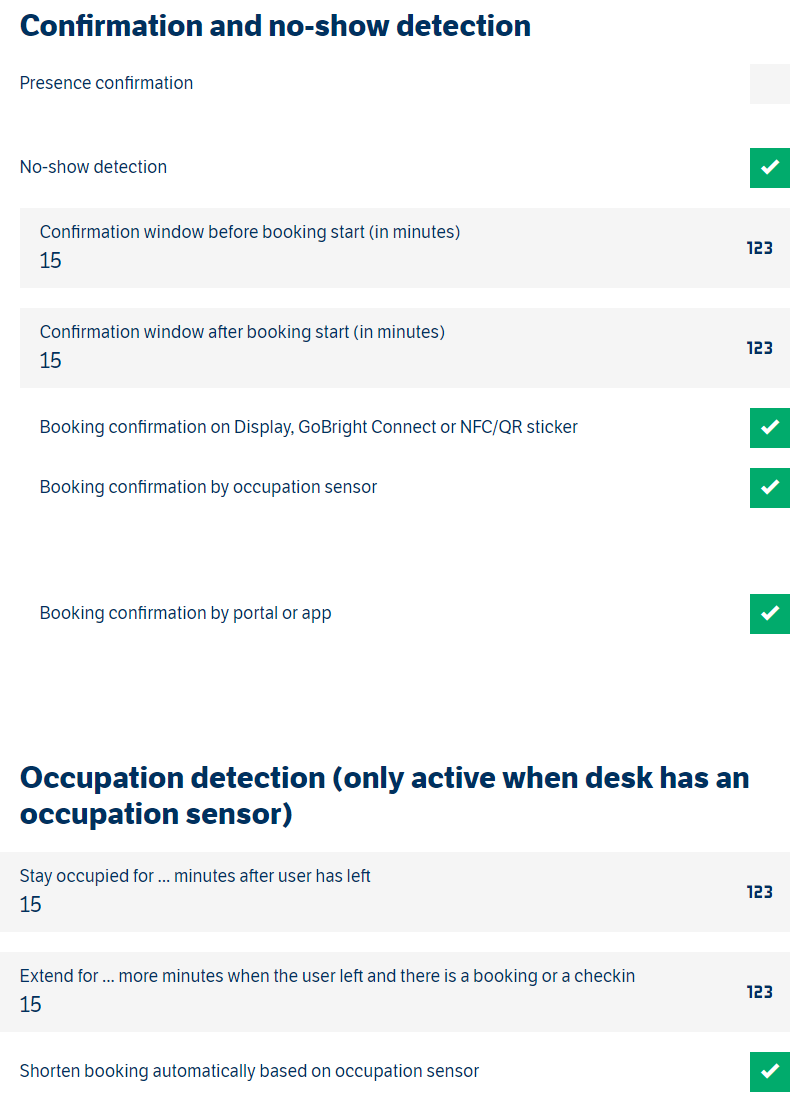The height and width of the screenshot is (1101, 797).
Task: Click the 'Booking confirmation by portal or app' label text
Action: tap(185, 613)
